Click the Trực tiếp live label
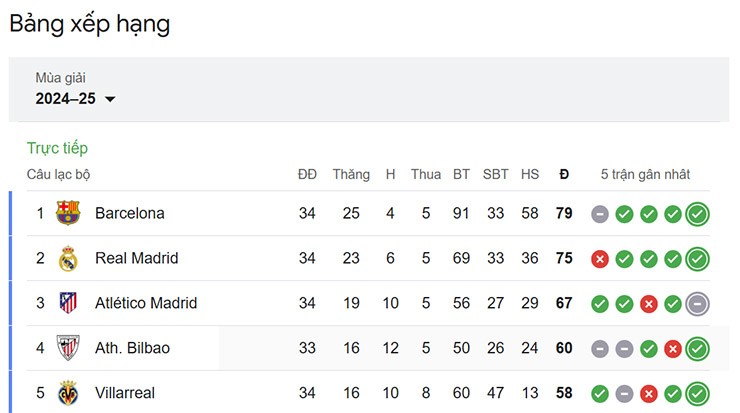The height and width of the screenshot is (413, 740). pos(57,148)
